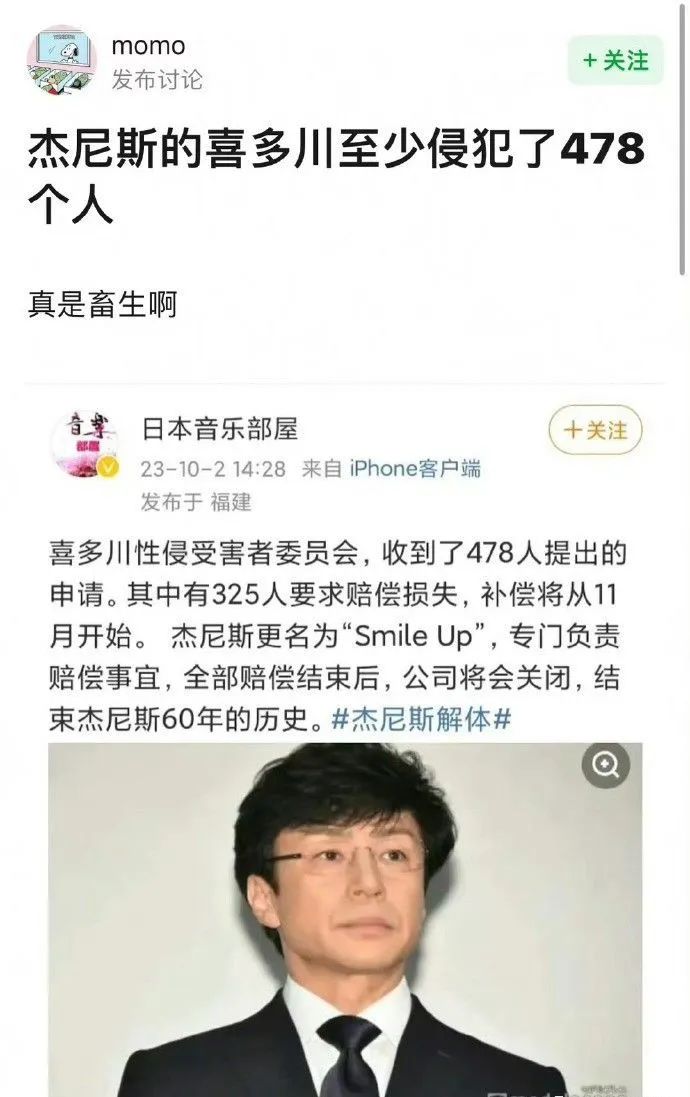The height and width of the screenshot is (1097, 690).
Task: Open the quoted post text about 受害者委员会
Action: (x=338, y=635)
